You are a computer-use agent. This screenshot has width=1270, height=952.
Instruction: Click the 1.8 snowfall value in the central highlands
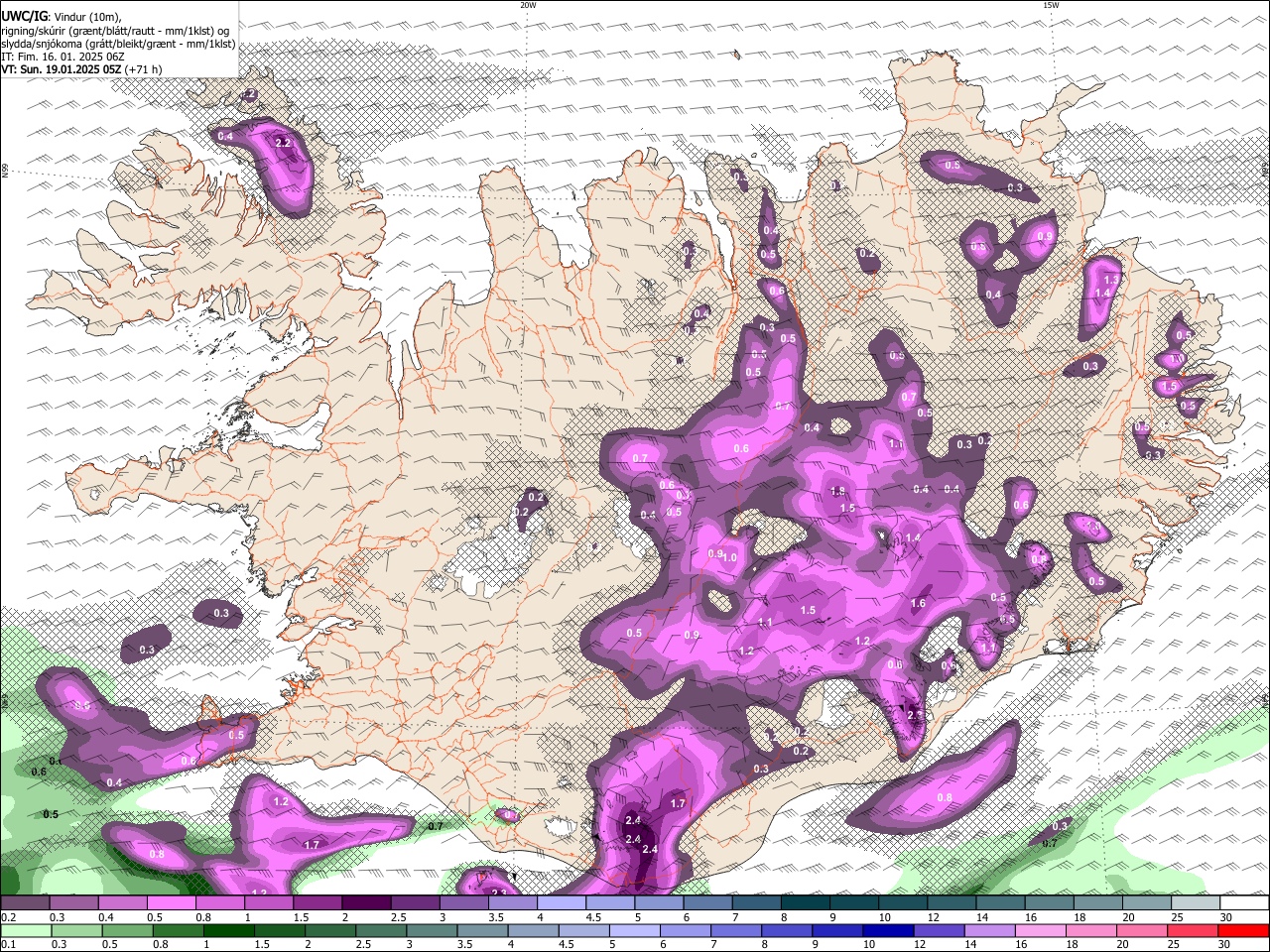pos(836,491)
